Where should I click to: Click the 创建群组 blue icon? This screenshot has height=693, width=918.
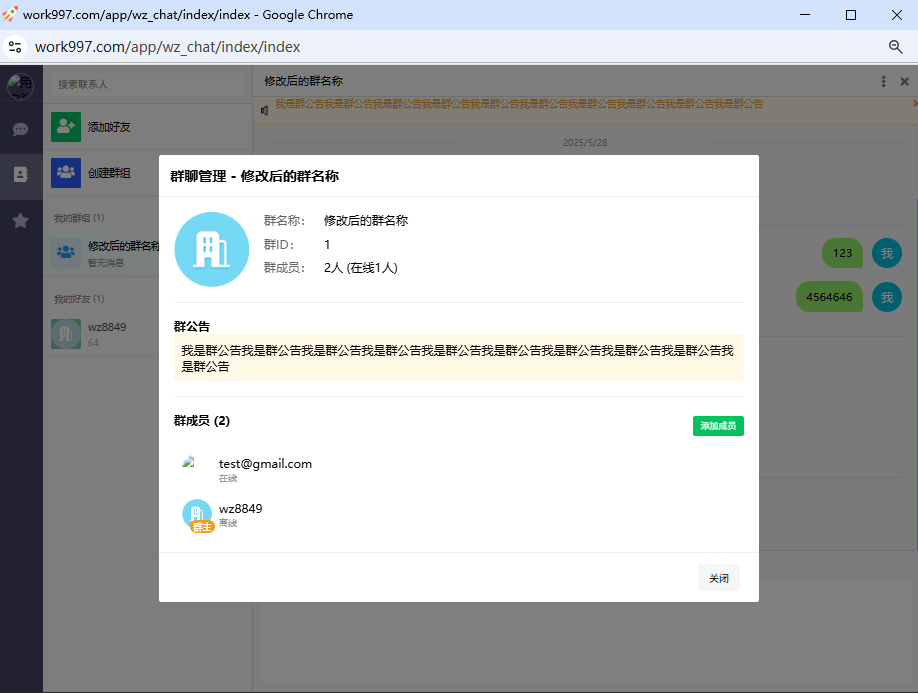66,173
